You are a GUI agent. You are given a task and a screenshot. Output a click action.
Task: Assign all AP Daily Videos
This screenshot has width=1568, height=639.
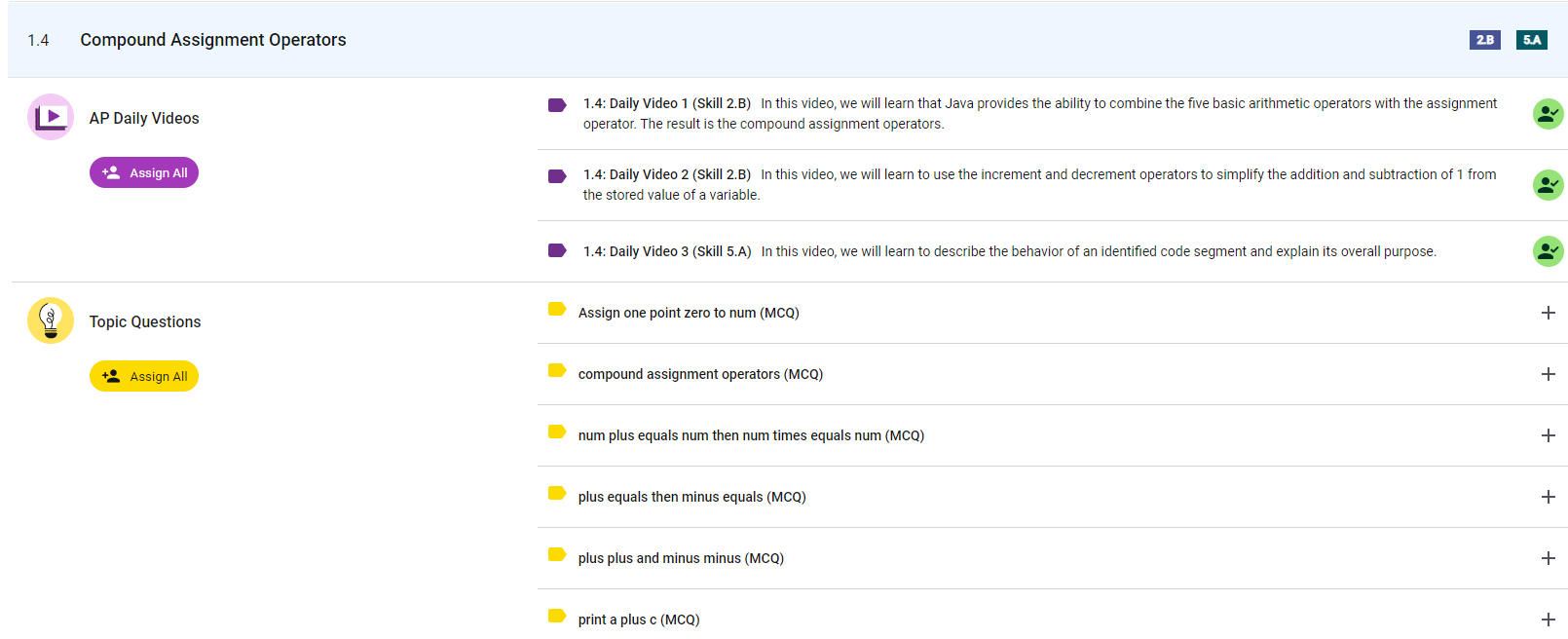tap(144, 172)
